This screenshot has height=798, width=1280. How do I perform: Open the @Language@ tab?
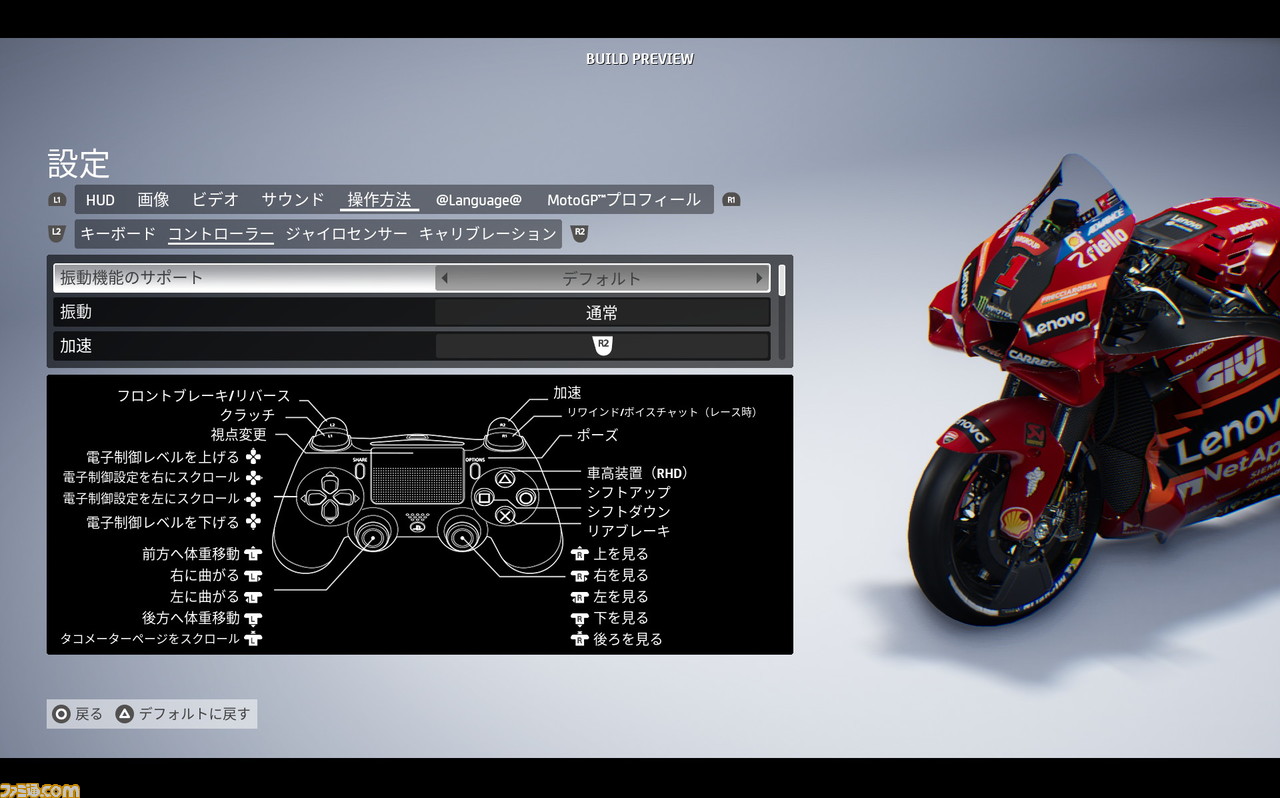[479, 200]
